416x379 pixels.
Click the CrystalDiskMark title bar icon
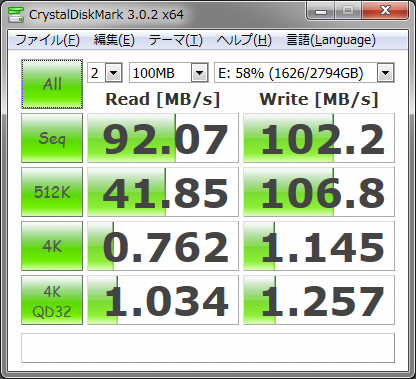[16, 14]
